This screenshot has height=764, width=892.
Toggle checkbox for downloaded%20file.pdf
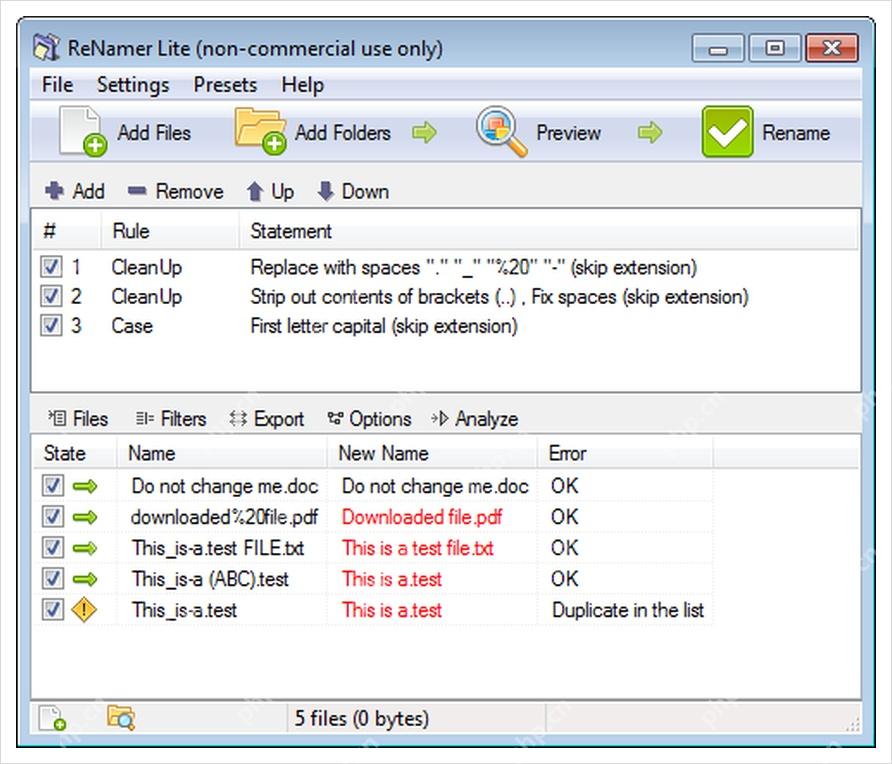[53, 517]
